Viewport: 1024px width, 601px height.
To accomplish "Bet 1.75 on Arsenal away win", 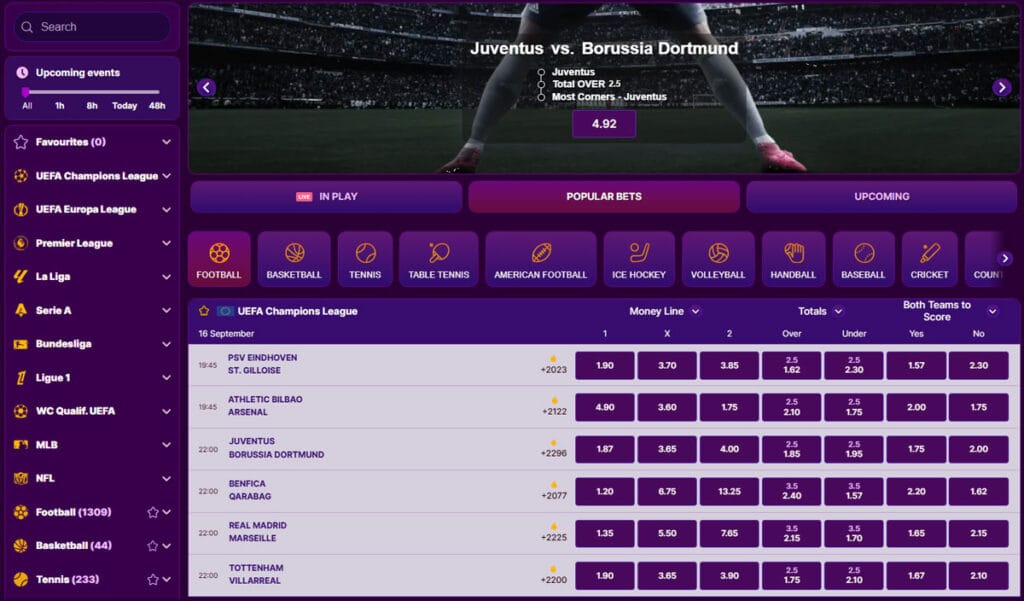I will (x=729, y=408).
